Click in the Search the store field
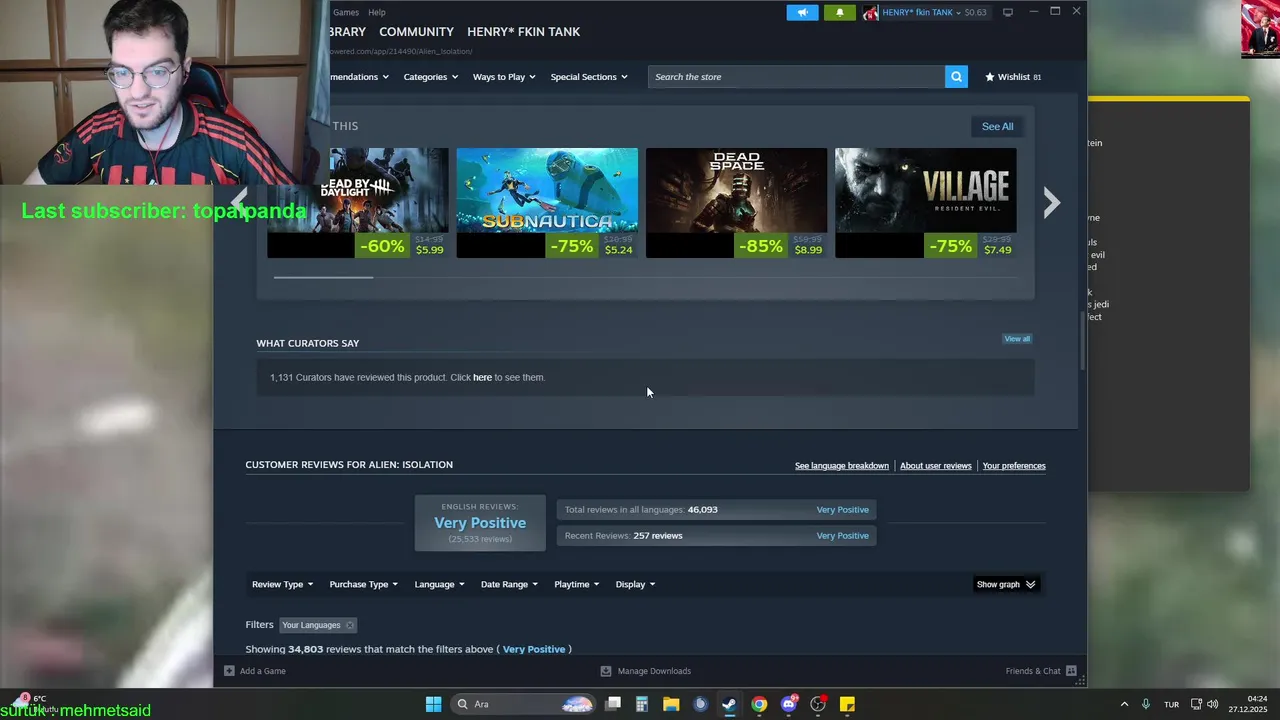The width and height of the screenshot is (1280, 720). coord(796,77)
